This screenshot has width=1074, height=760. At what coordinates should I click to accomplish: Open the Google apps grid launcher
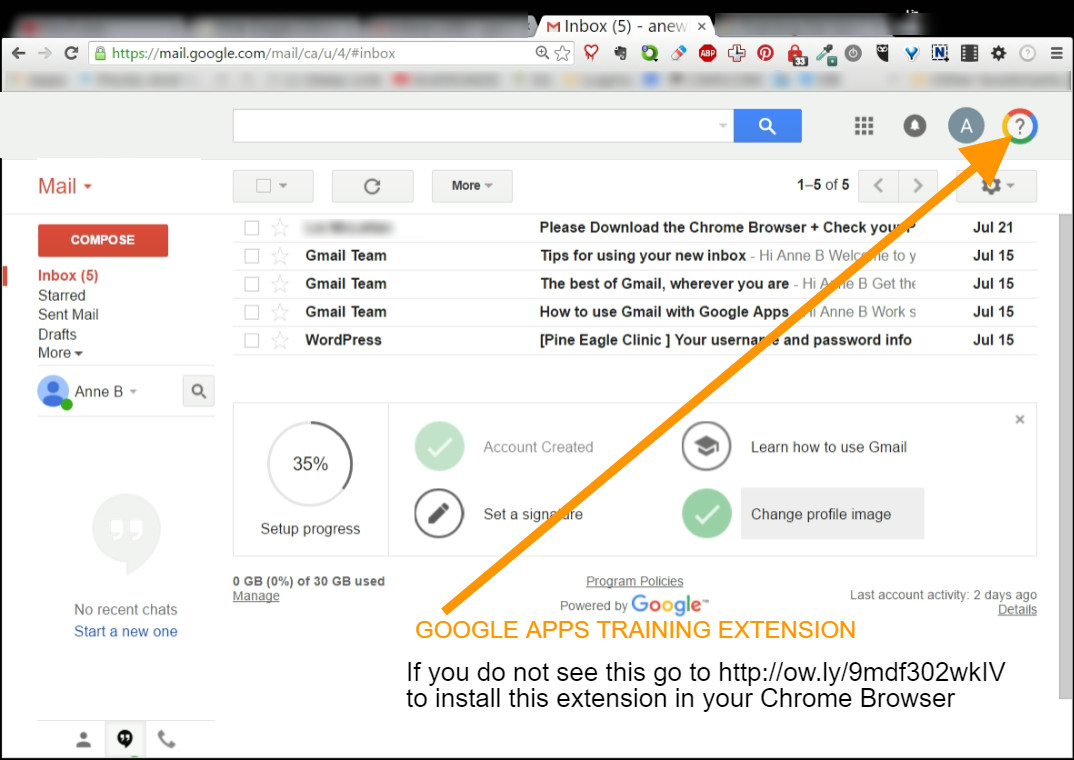pyautogui.click(x=864, y=126)
